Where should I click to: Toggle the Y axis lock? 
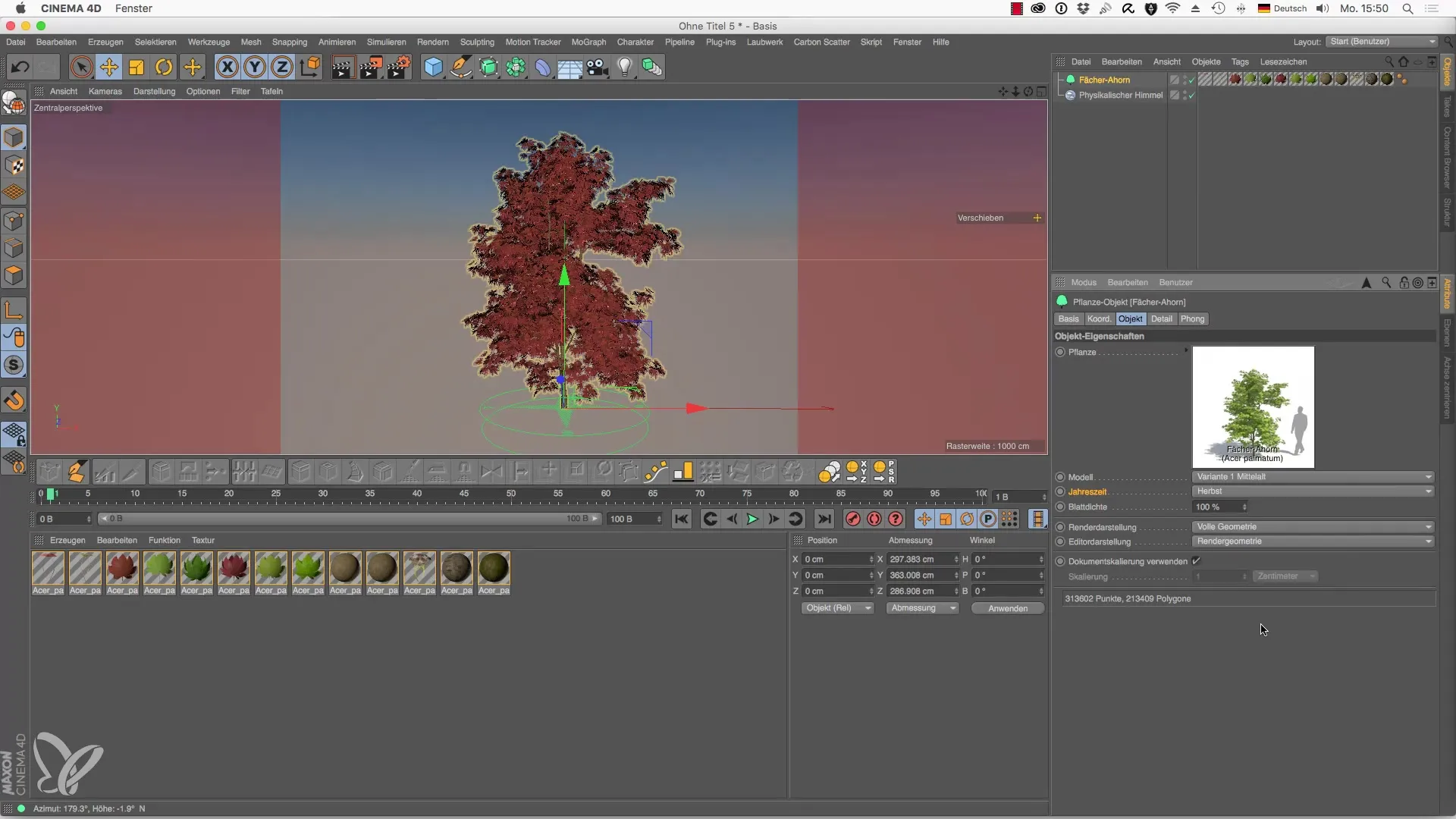(255, 67)
